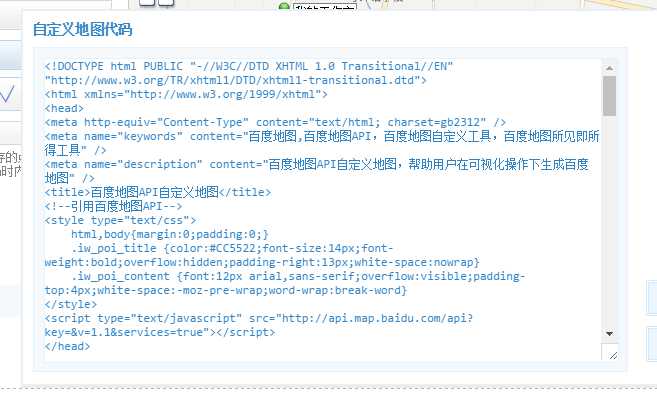Click the html xmlns line
The image size is (657, 417).
tap(186, 94)
